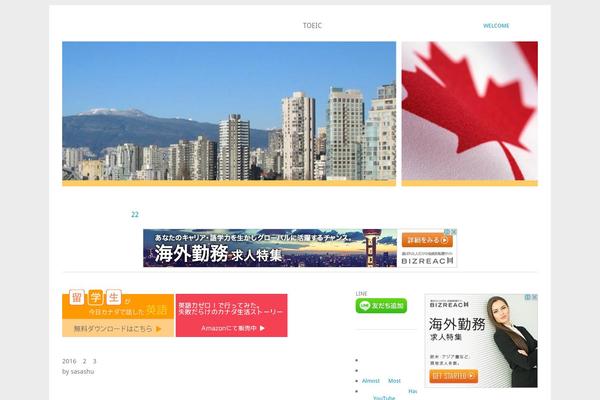Close the horizontal BizReach banner ad
The width and height of the screenshot is (600, 400).
(454, 232)
